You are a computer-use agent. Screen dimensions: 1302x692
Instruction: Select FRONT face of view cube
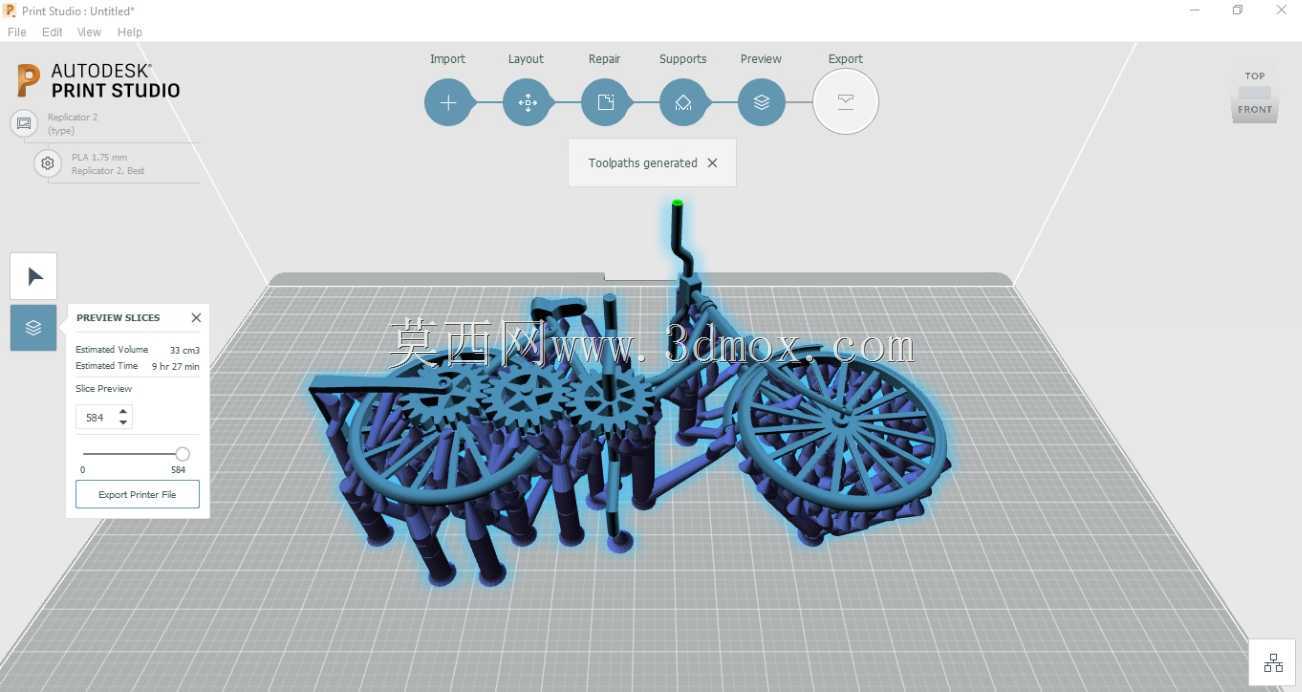click(x=1255, y=110)
